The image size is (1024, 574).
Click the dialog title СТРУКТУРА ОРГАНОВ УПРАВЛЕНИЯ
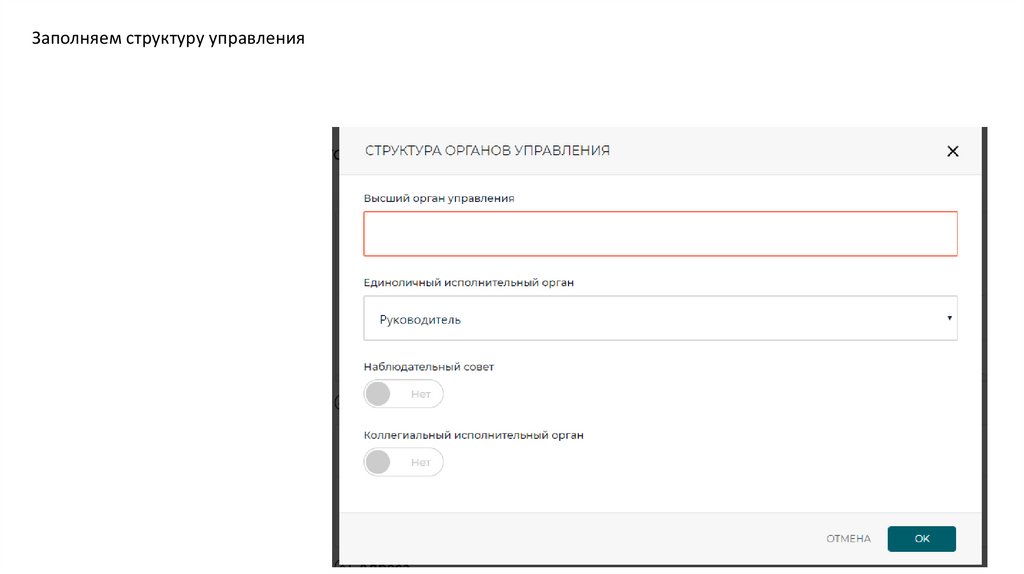[x=487, y=151]
